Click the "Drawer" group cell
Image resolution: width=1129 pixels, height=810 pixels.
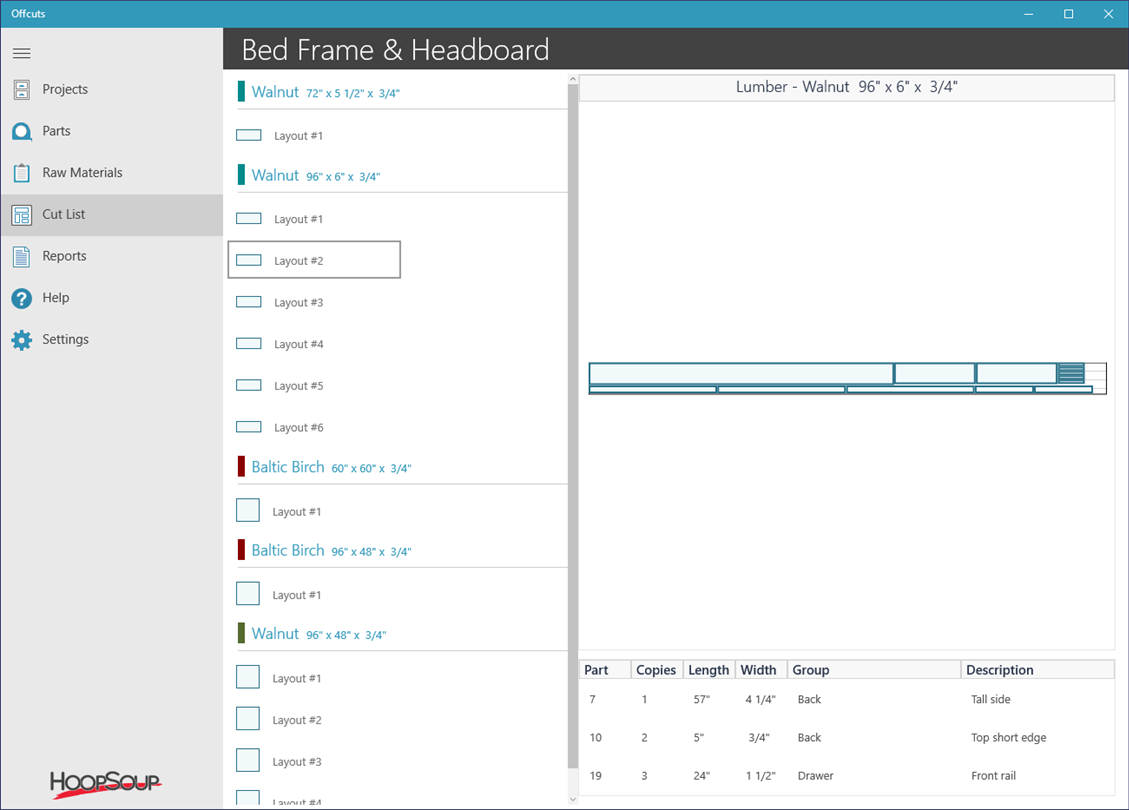pyautogui.click(x=815, y=775)
